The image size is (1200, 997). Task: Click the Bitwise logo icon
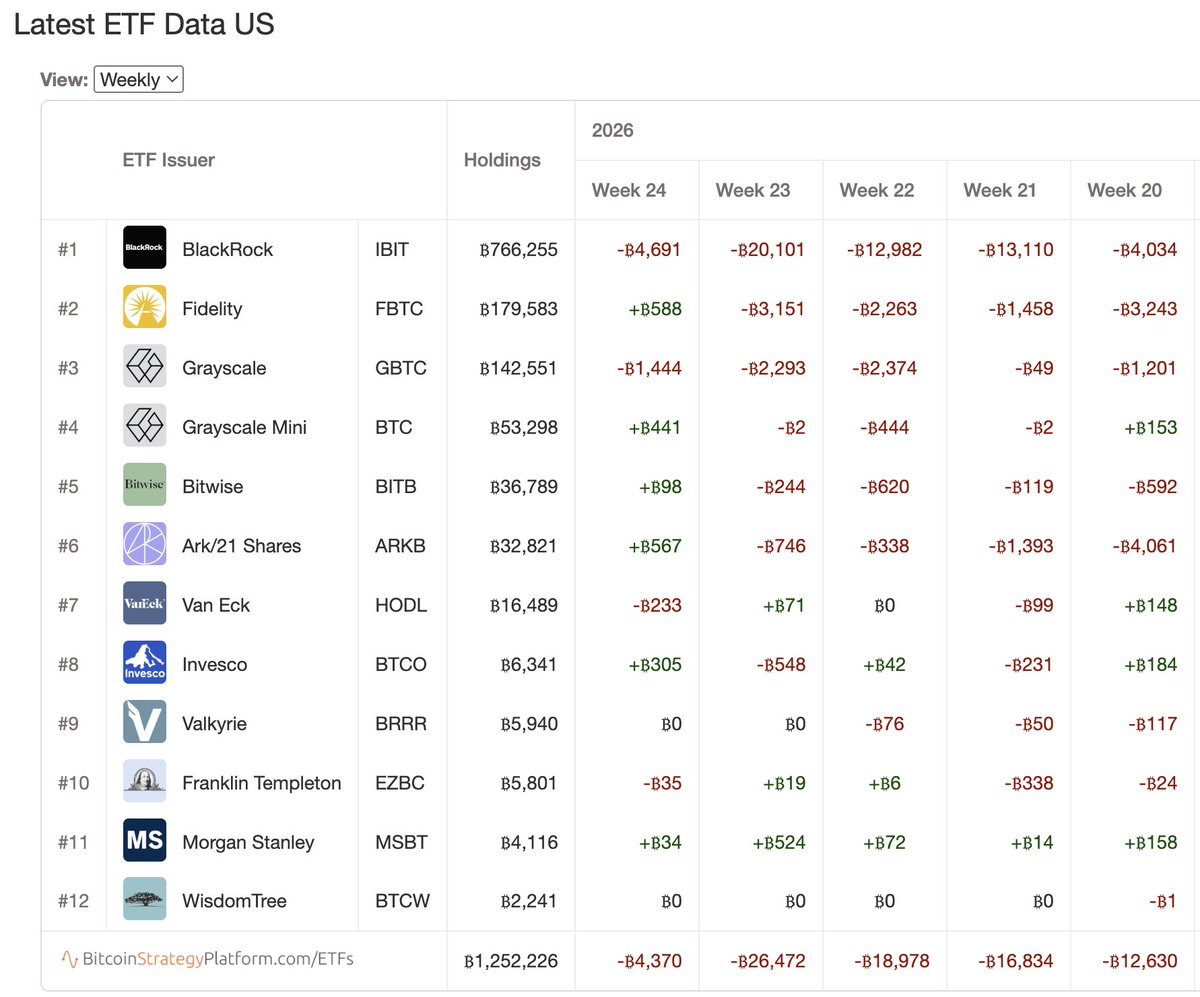point(145,486)
